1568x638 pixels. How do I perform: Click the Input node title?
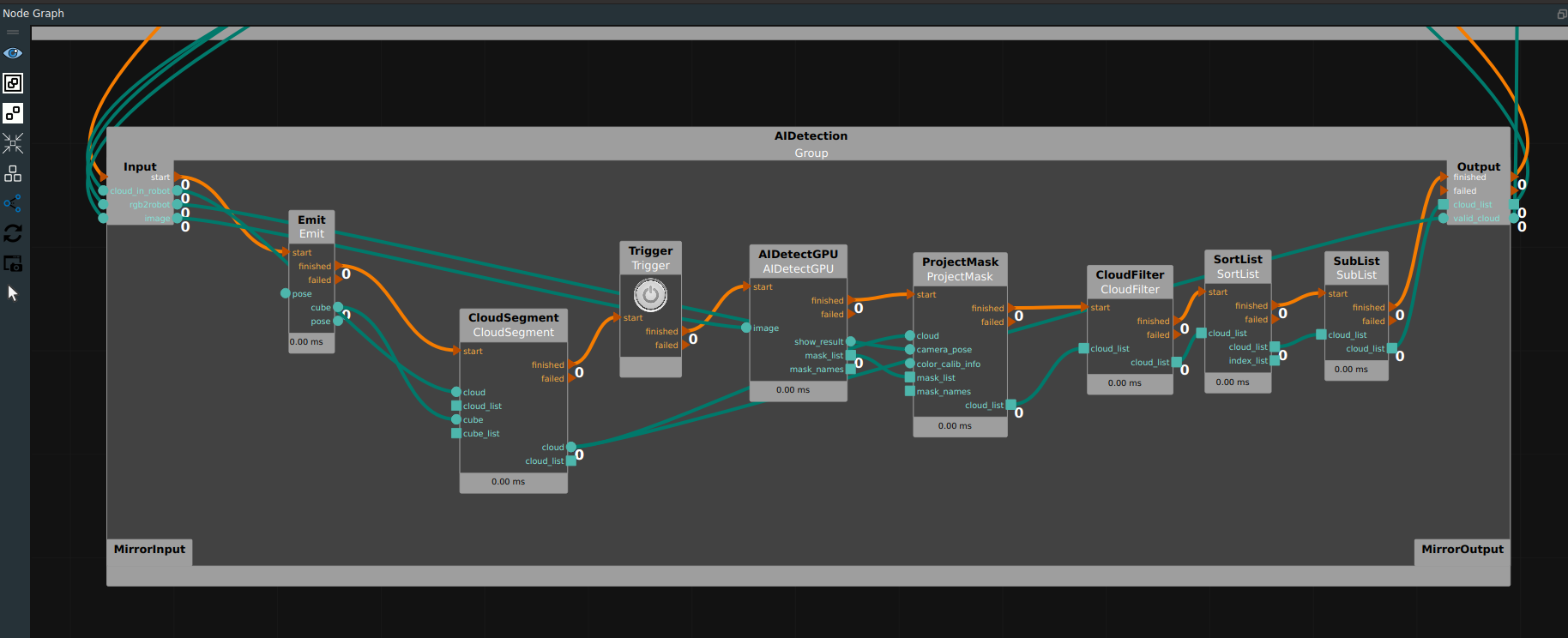point(140,166)
